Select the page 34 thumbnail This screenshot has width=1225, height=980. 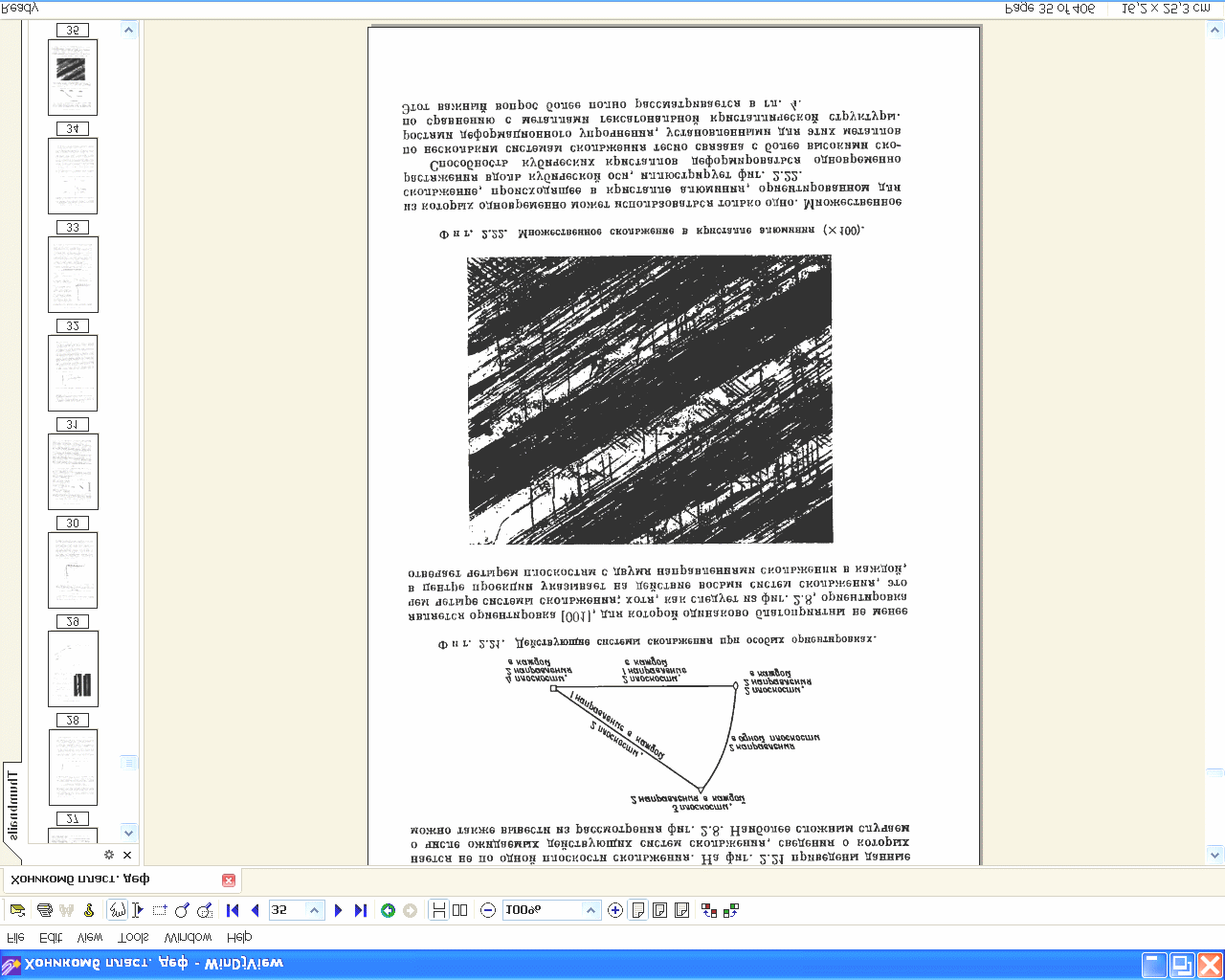[x=73, y=175]
